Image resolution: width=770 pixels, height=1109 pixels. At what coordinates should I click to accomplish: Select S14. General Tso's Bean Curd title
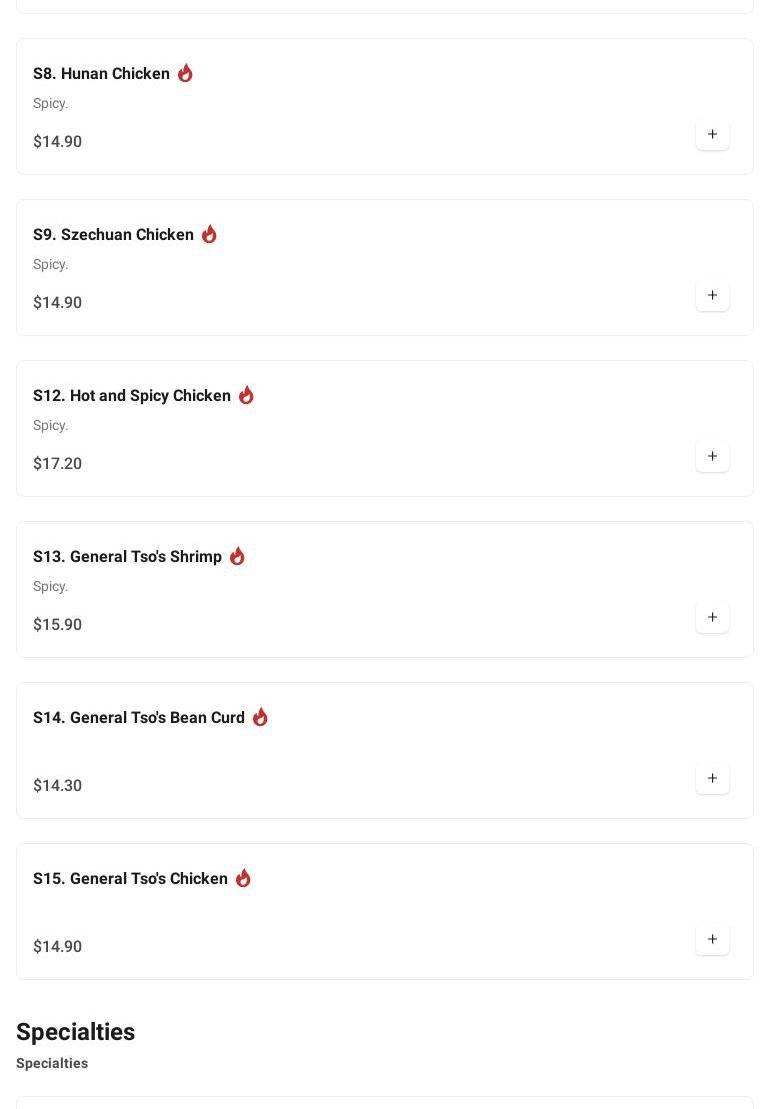(x=139, y=718)
